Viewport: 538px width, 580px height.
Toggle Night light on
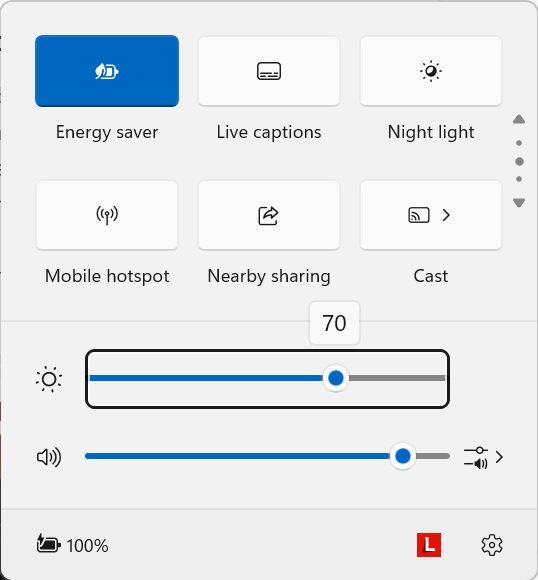point(431,71)
